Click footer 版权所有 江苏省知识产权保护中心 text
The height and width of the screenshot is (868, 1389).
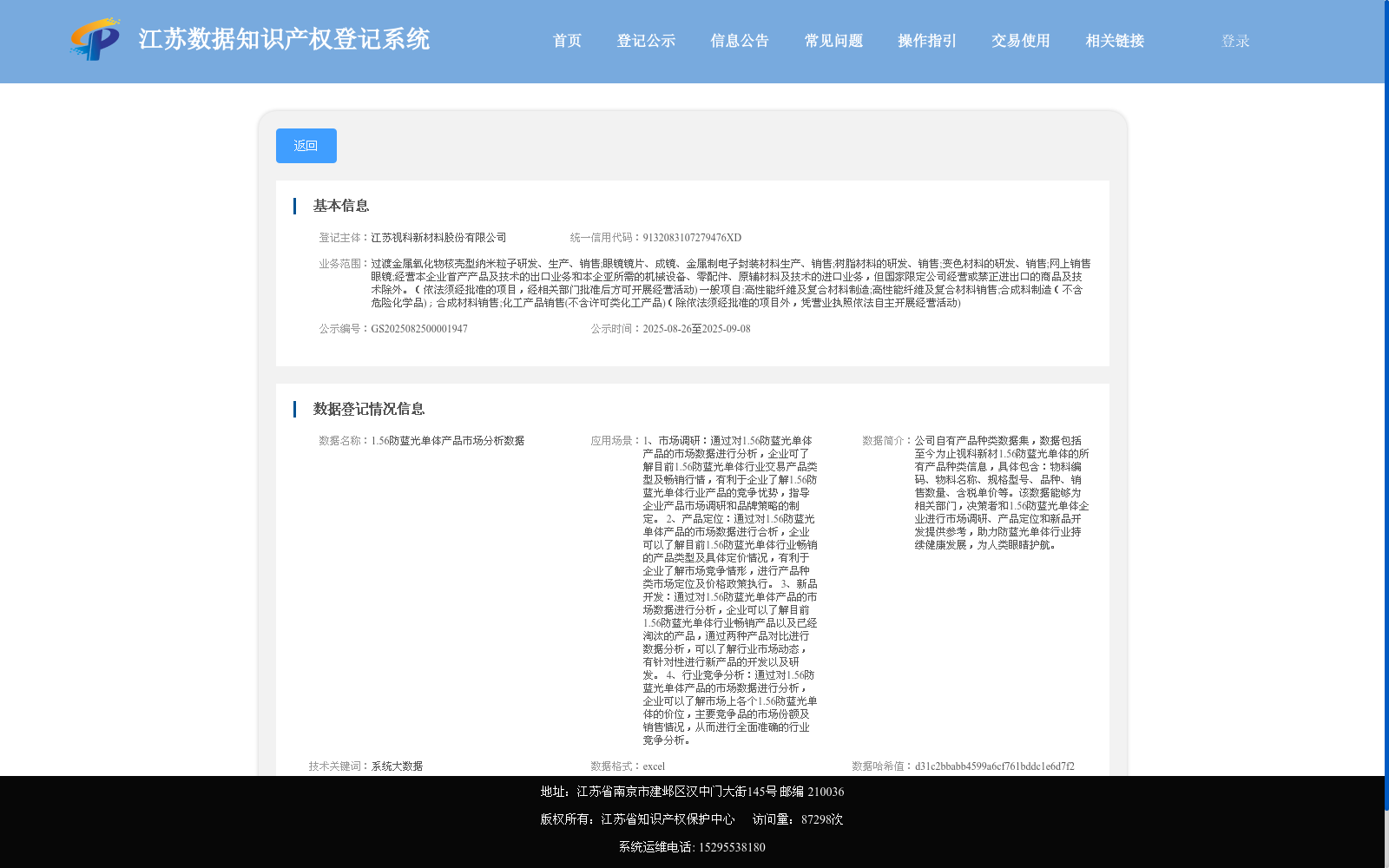point(637,819)
